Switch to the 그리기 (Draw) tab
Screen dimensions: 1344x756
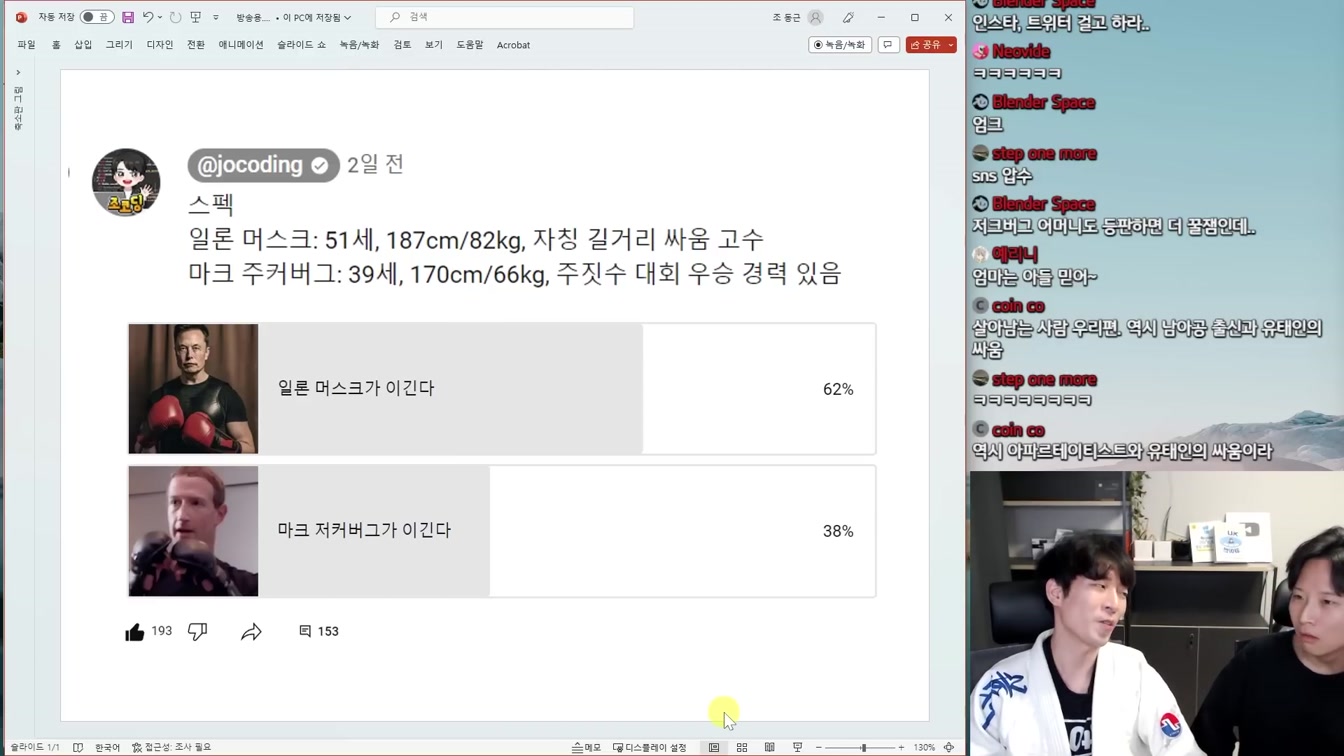pyautogui.click(x=119, y=45)
